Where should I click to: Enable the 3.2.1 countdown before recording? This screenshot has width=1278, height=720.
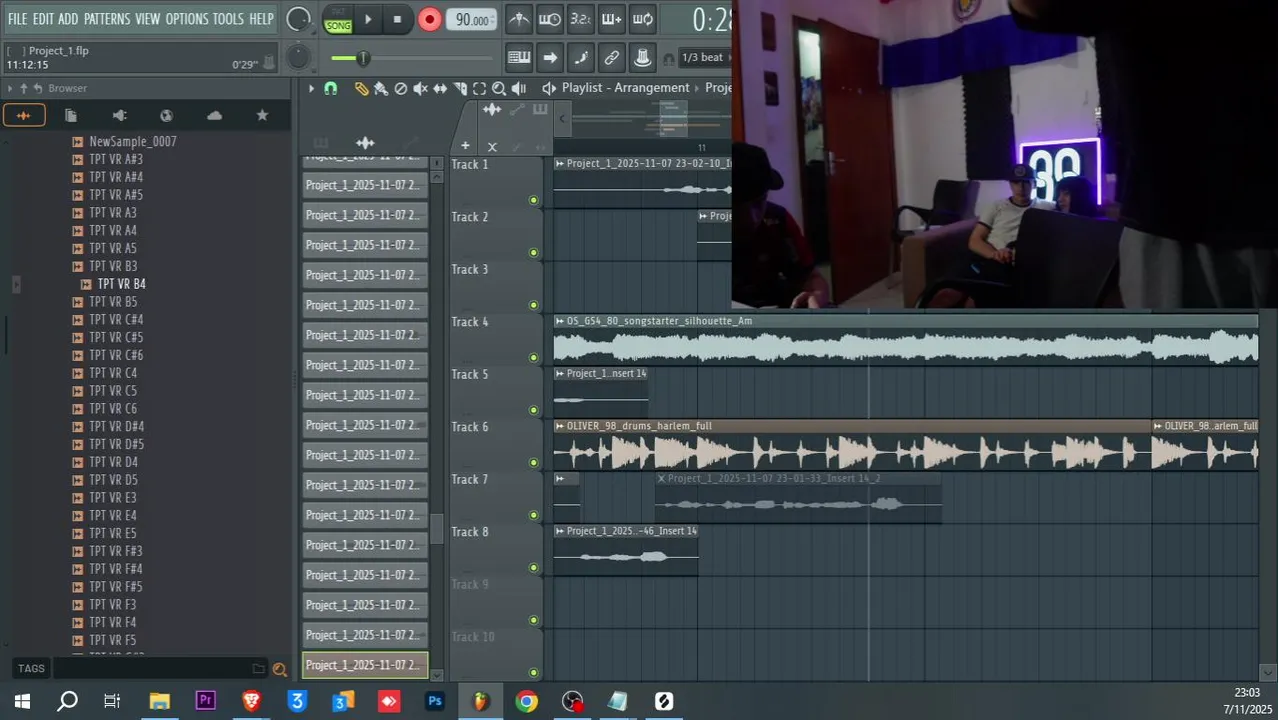[x=580, y=19]
